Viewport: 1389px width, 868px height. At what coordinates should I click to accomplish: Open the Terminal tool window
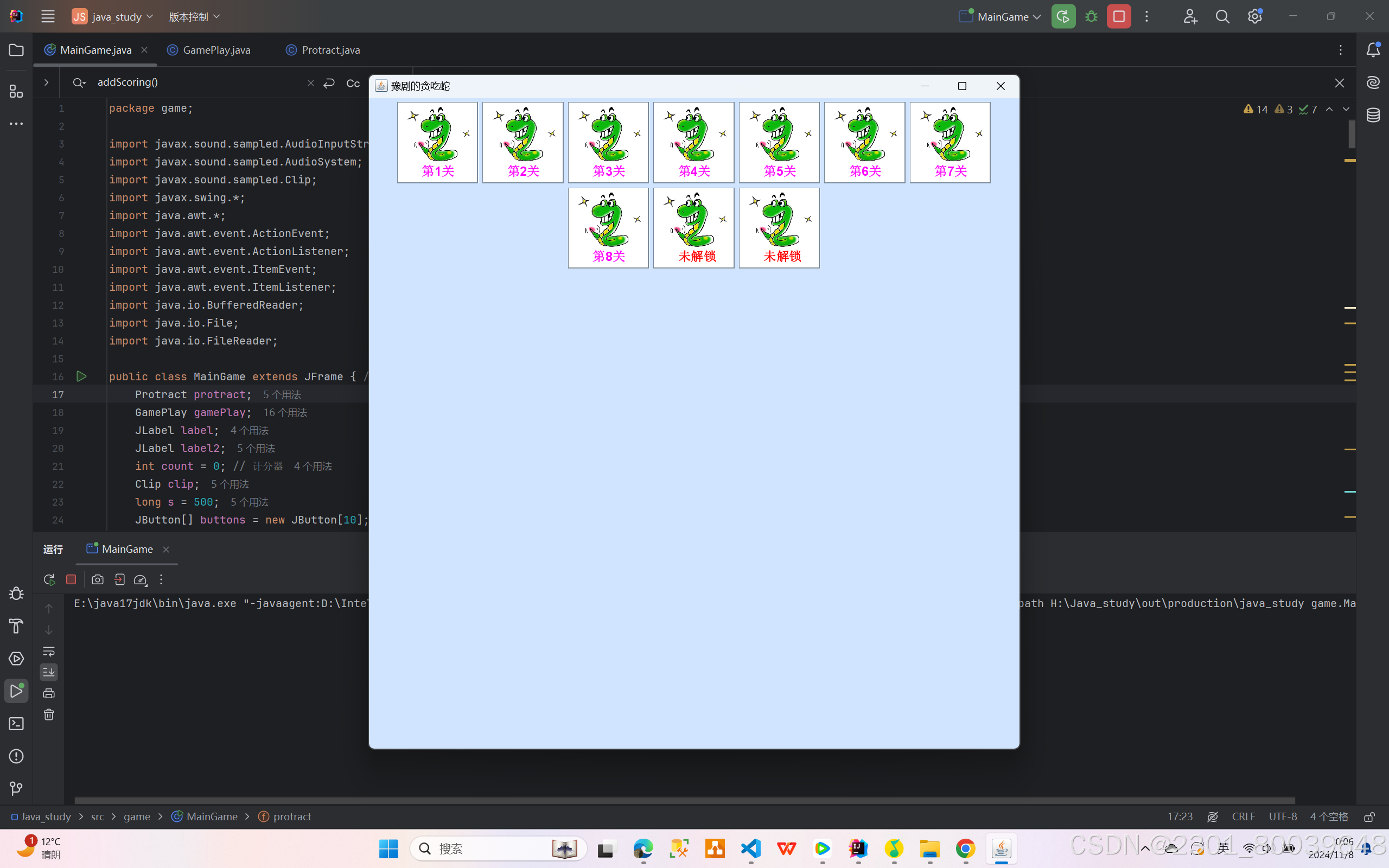tap(16, 724)
